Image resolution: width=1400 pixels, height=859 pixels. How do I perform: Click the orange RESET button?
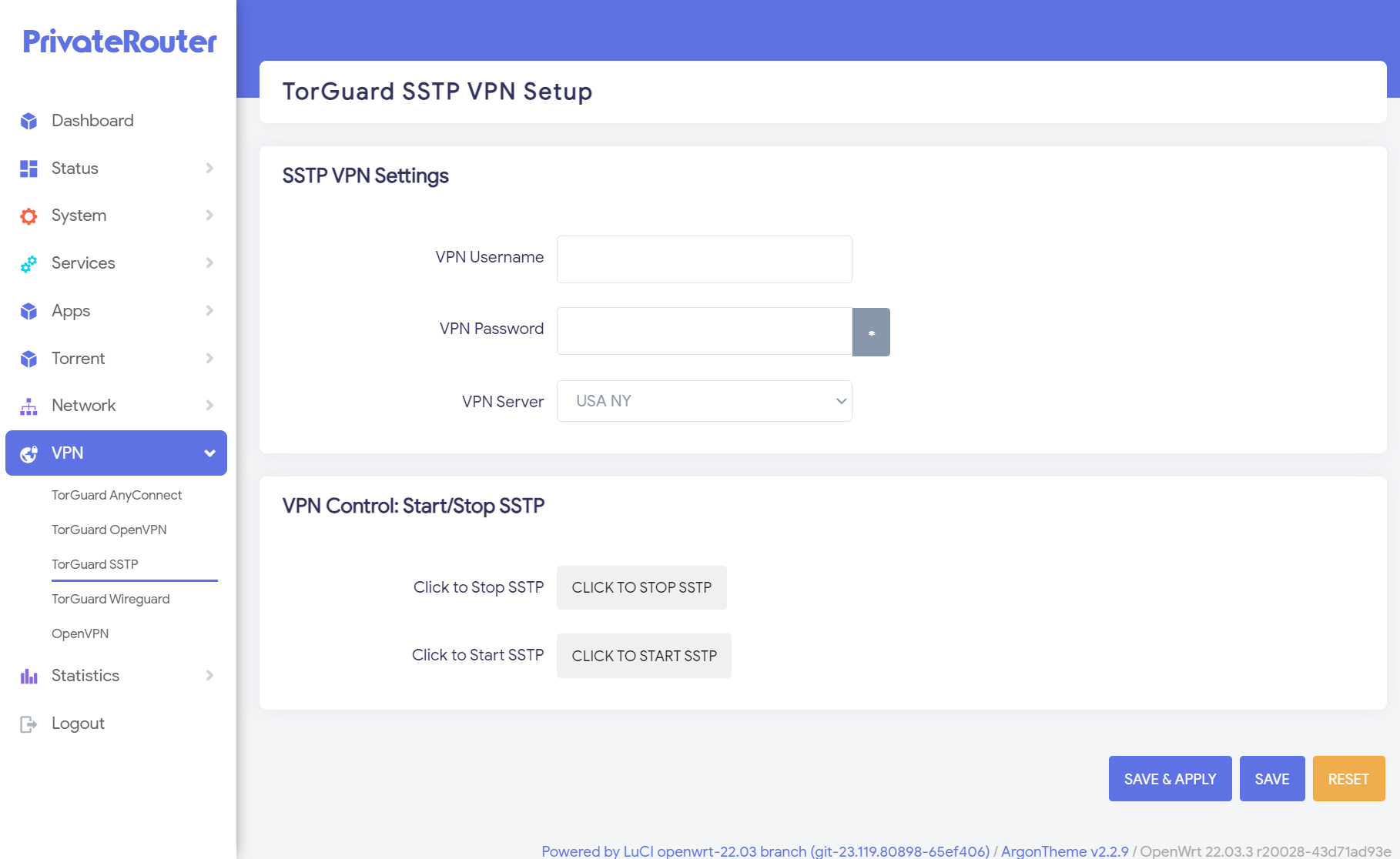tap(1348, 778)
